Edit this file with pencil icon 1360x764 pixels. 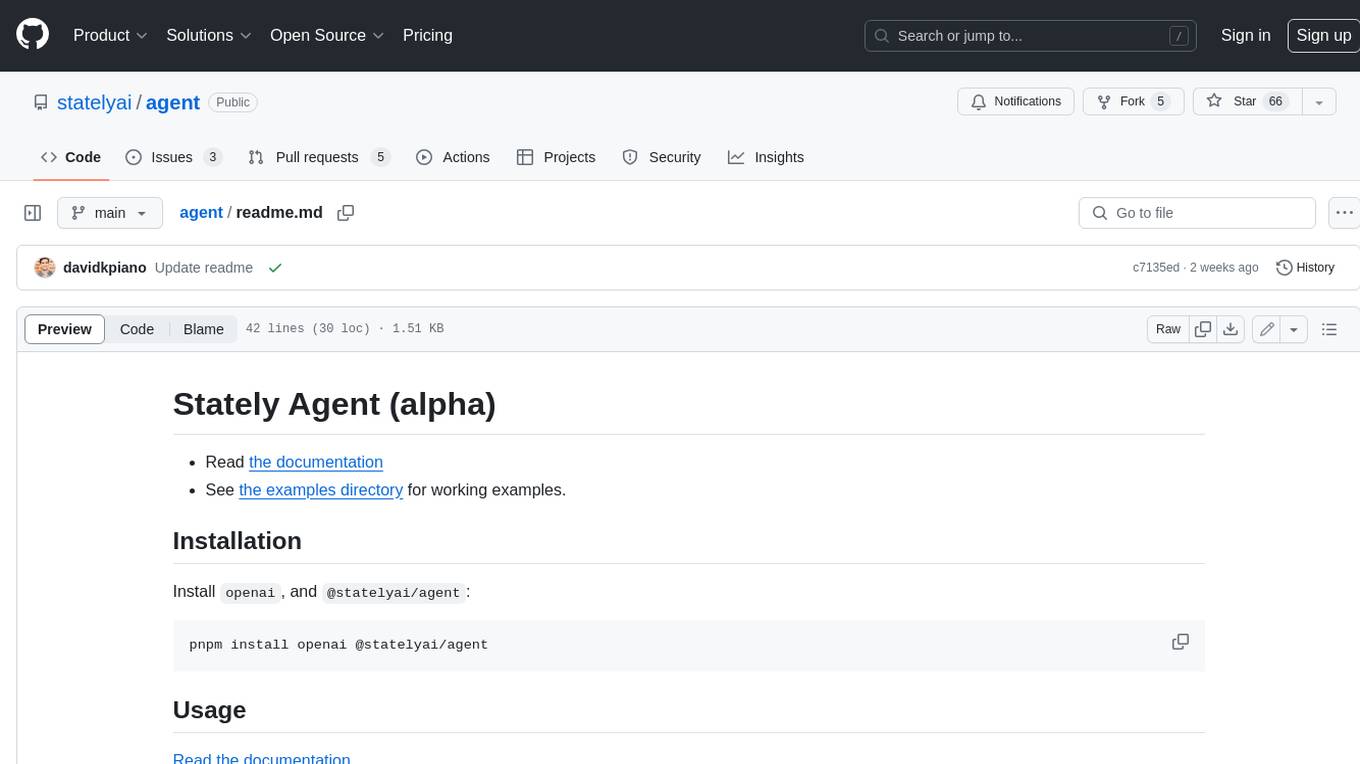(1267, 329)
